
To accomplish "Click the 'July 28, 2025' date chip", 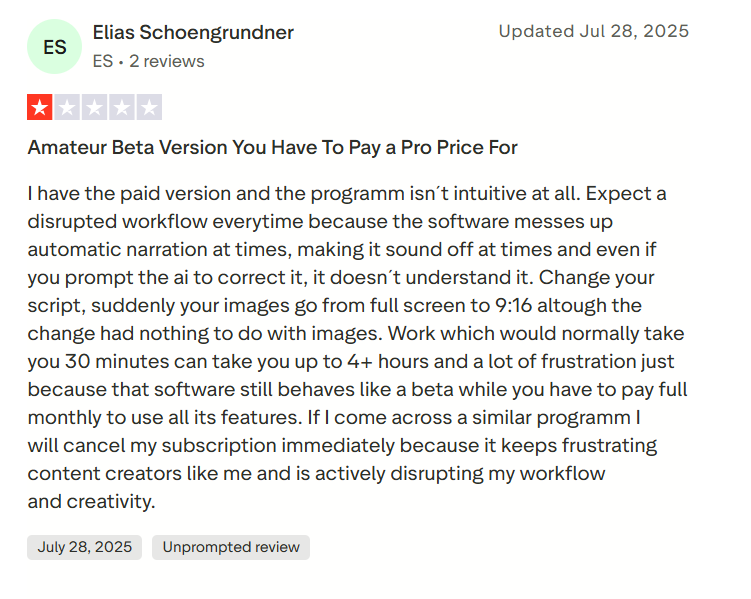I will pyautogui.click(x=85, y=547).
